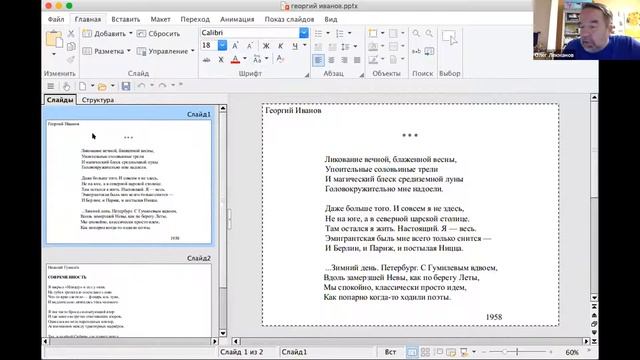Justify text in Абзац group
The image size is (640, 360).
pos(357,60)
